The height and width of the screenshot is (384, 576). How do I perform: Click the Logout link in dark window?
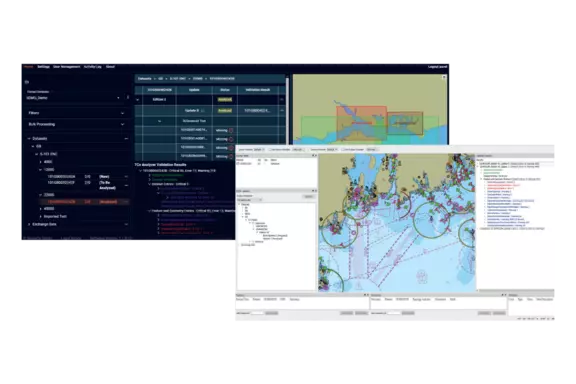click(x=438, y=67)
